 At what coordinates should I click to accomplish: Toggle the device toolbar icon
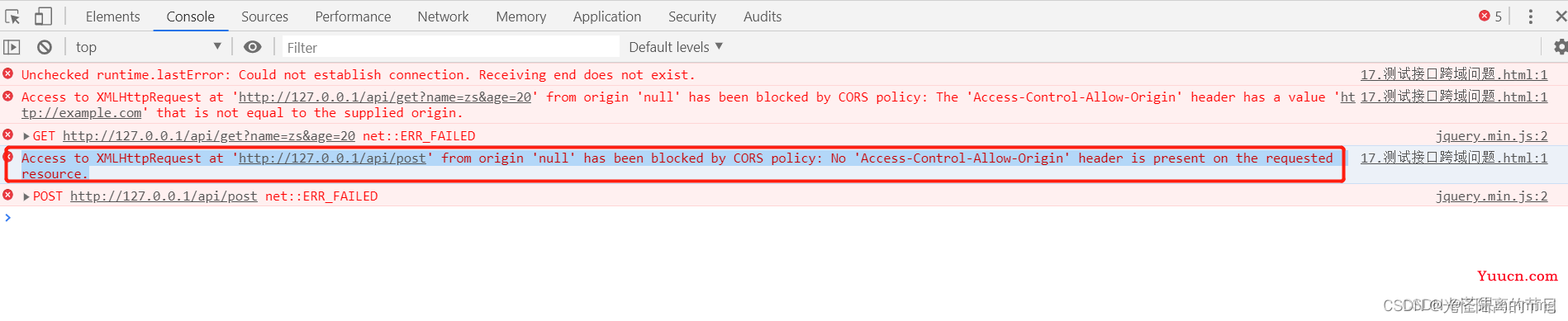click(43, 17)
